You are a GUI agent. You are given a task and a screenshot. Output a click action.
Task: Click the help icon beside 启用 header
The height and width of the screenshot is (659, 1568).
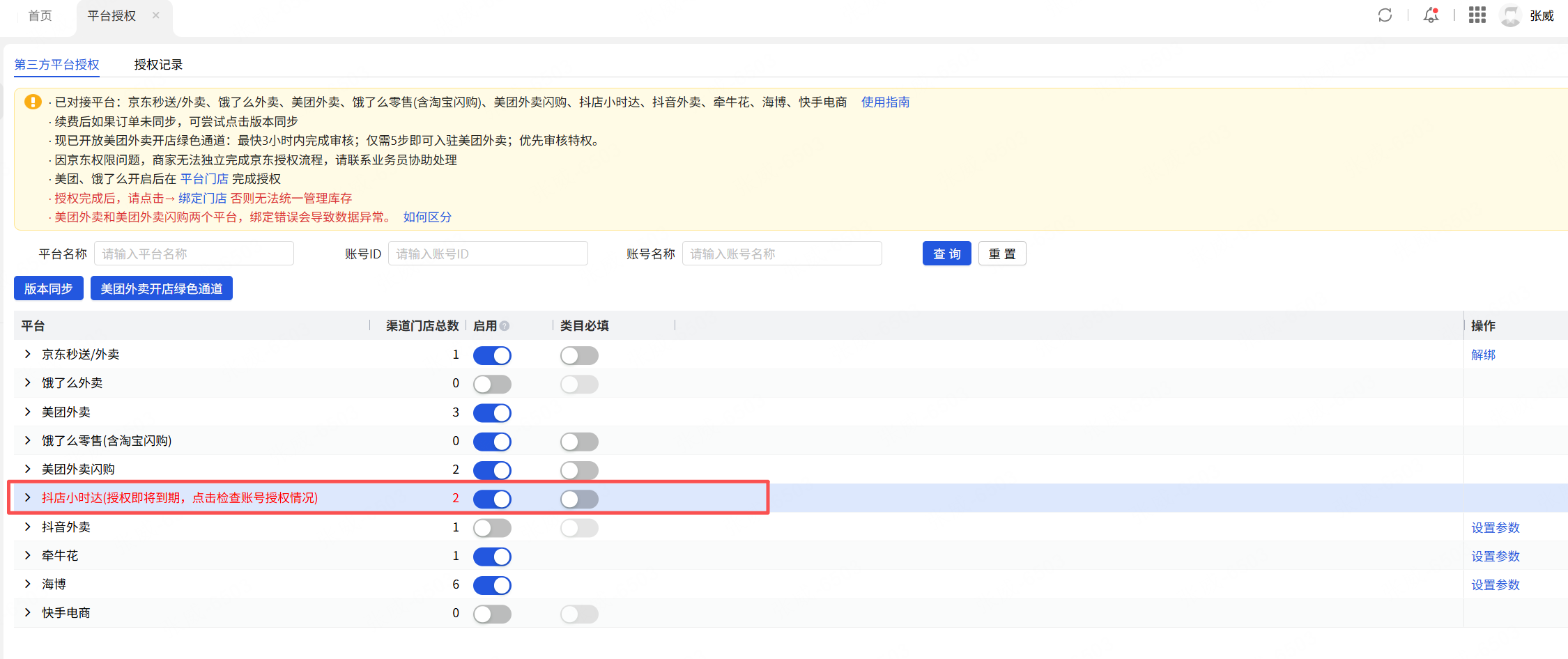coord(505,326)
